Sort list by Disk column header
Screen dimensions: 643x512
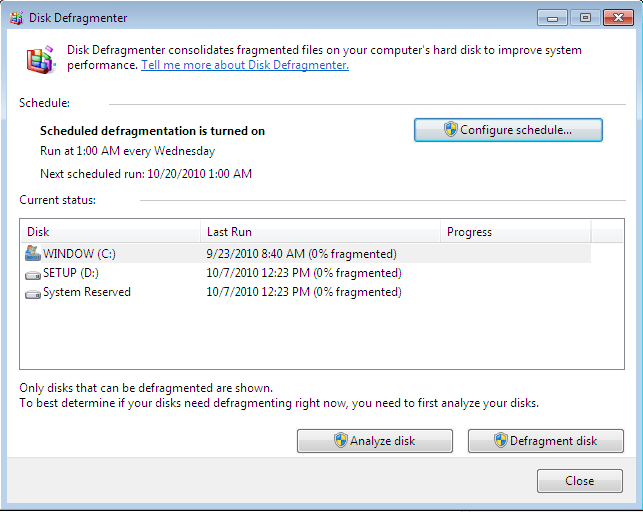[110, 232]
